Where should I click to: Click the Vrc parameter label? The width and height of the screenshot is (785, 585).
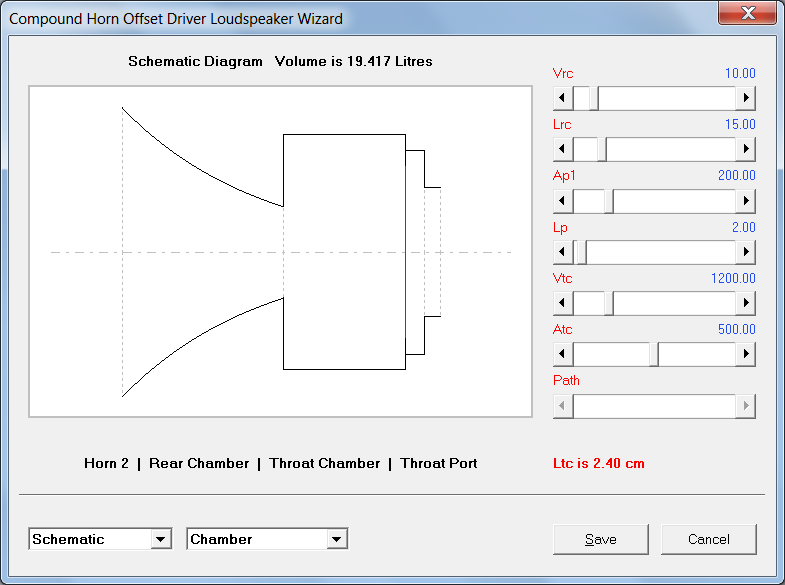point(563,73)
